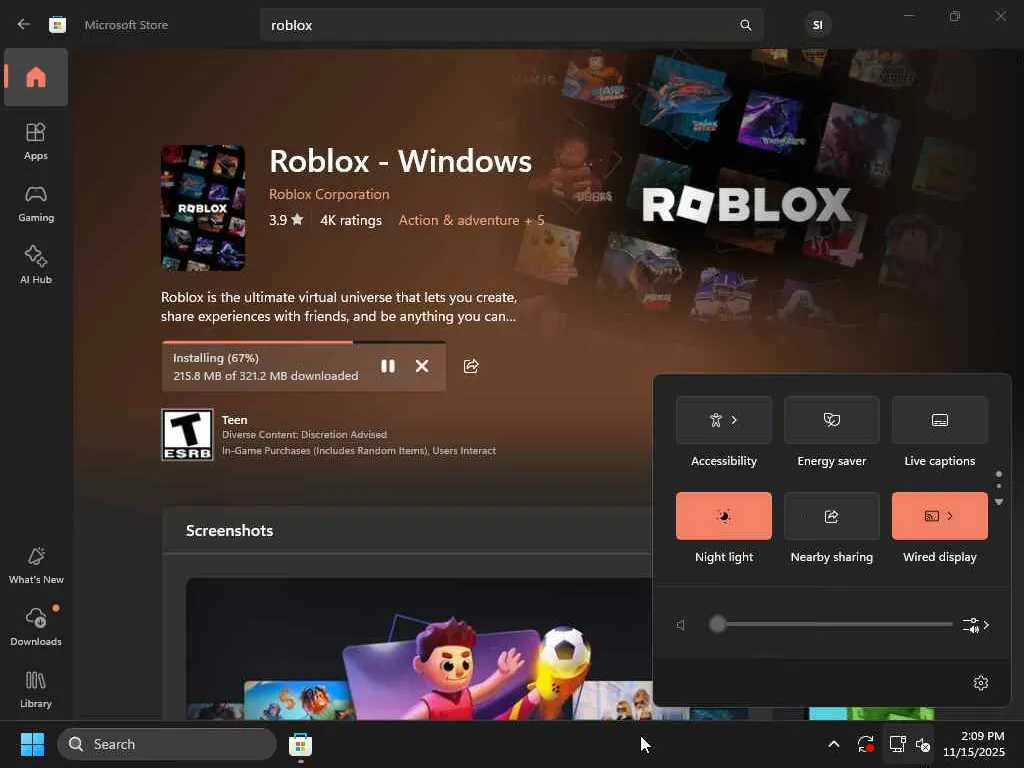Go back using the back arrow

[x=24, y=25]
